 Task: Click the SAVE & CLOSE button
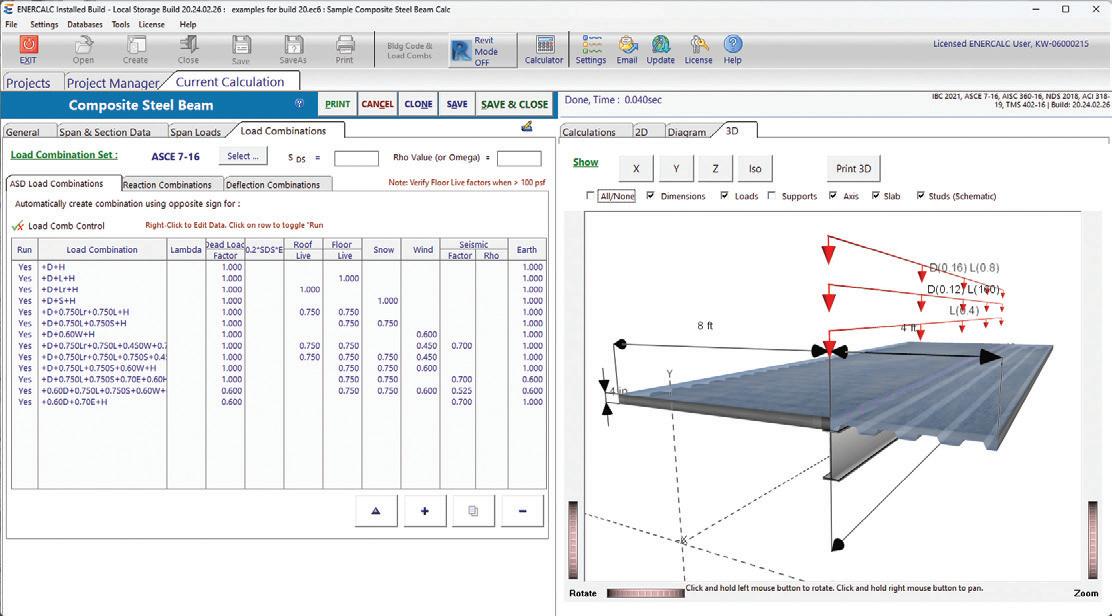(514, 104)
